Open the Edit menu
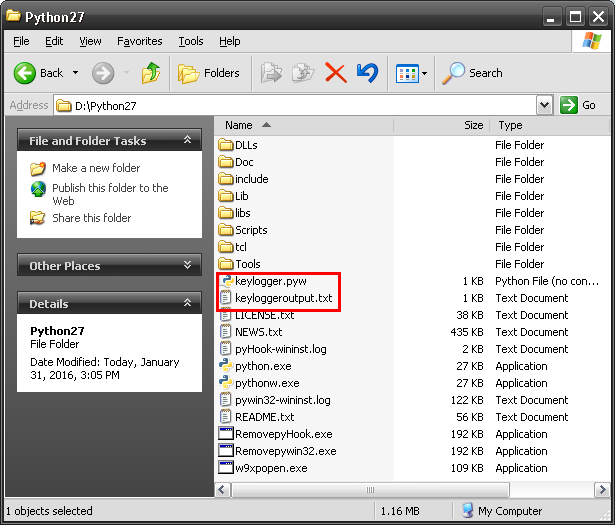The width and height of the screenshot is (615, 525). tap(54, 41)
